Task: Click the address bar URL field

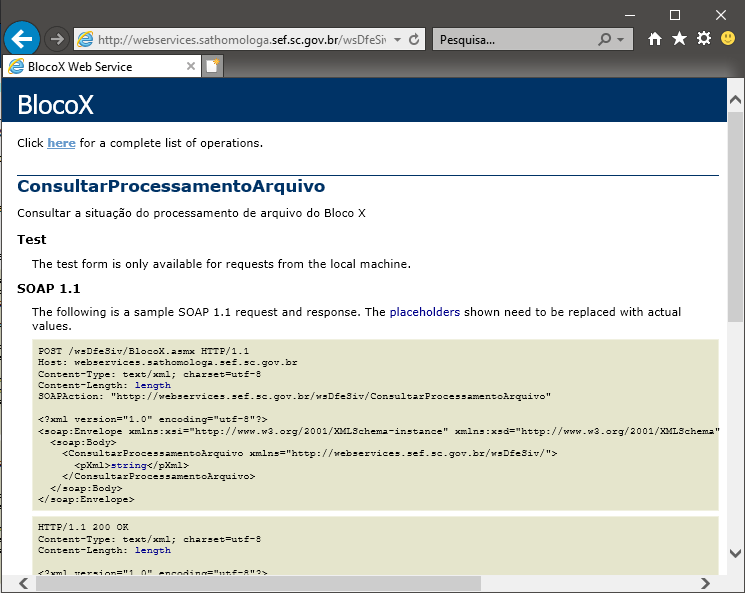Action: click(x=241, y=39)
